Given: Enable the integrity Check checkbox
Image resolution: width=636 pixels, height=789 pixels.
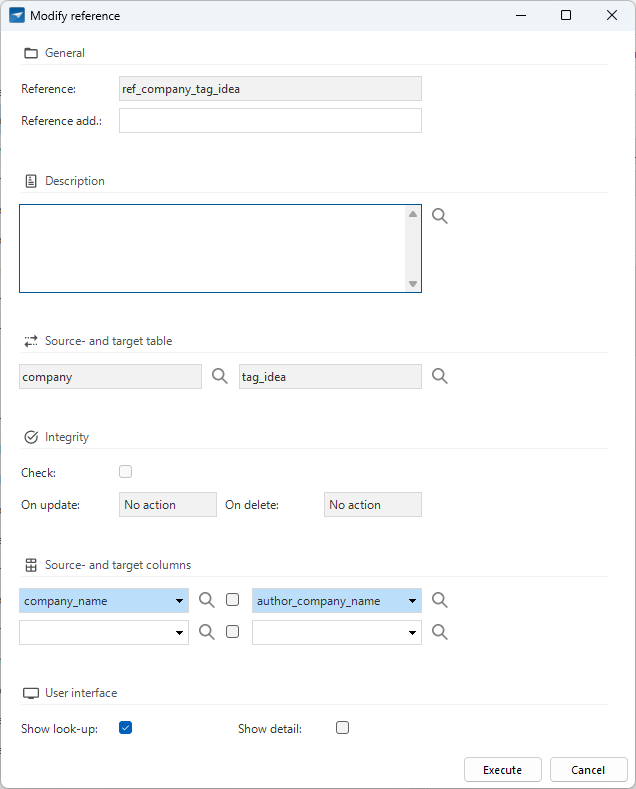Looking at the screenshot, I should click(125, 471).
